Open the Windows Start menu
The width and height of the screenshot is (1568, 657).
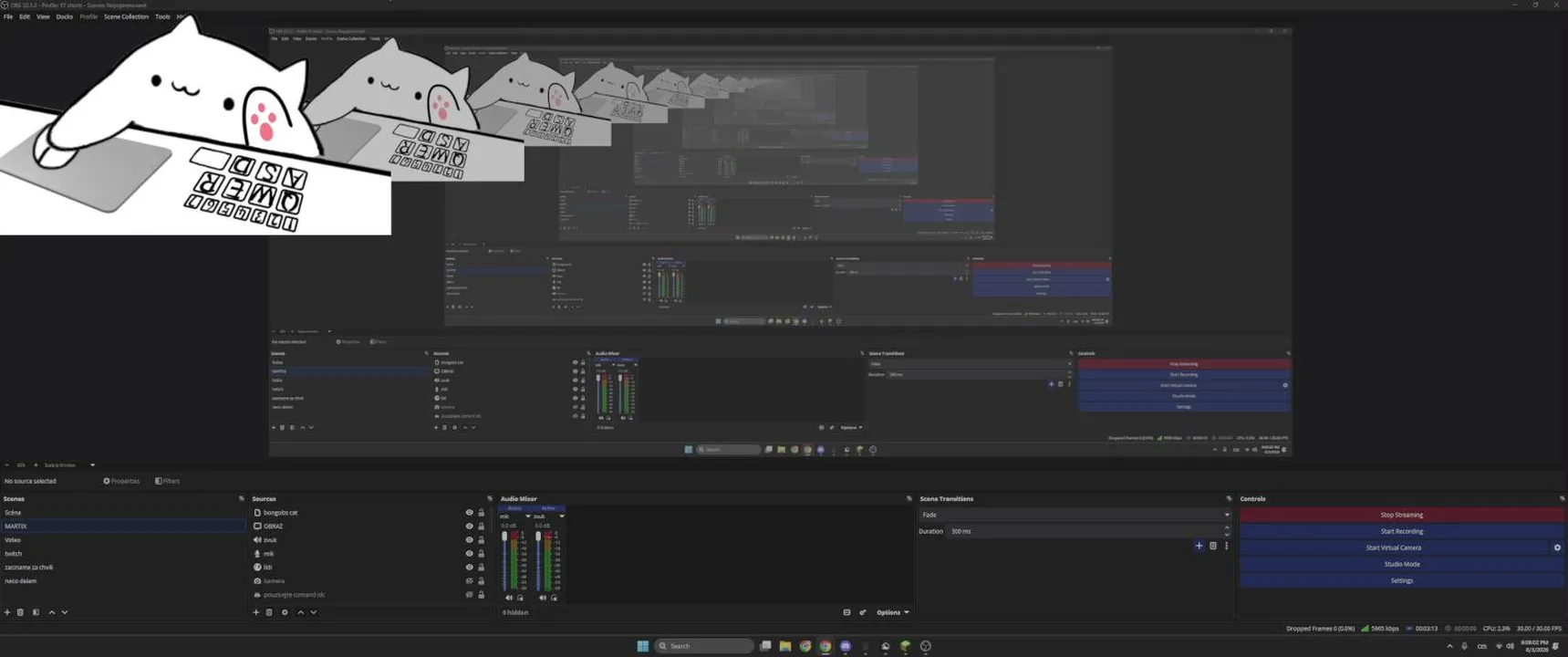[x=643, y=646]
